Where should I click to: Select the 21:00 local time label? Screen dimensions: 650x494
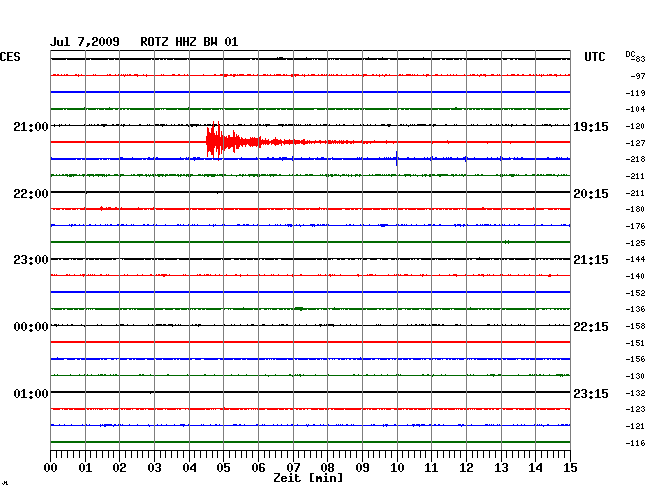click(x=31, y=126)
